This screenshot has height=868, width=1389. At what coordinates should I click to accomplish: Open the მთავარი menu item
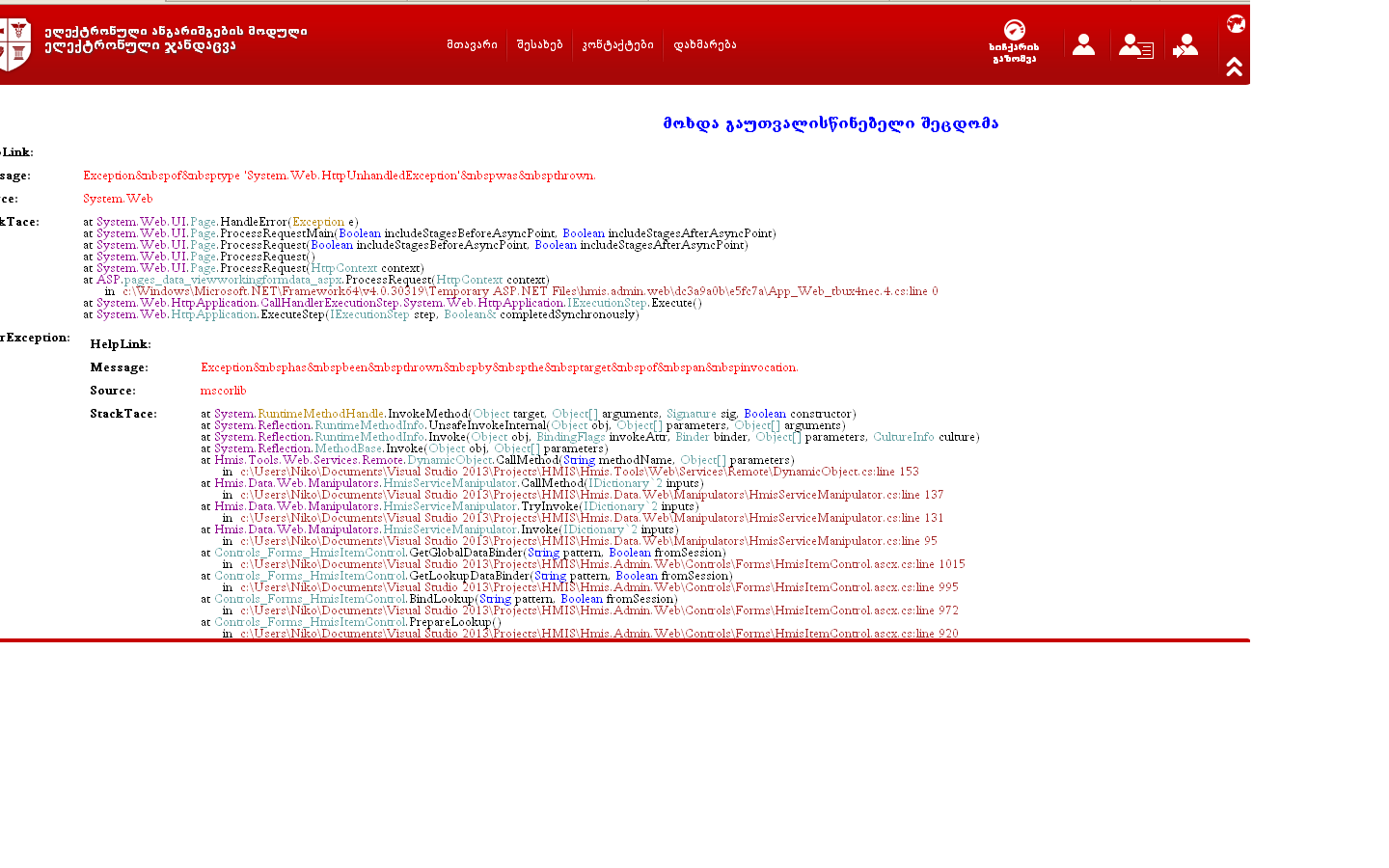472,45
